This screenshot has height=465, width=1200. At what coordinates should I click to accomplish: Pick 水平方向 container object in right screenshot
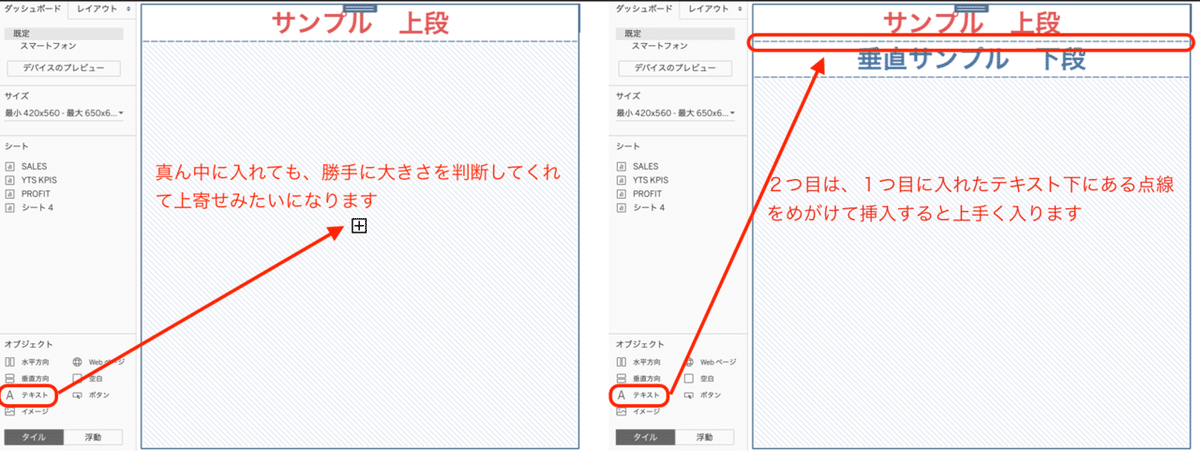(640, 362)
